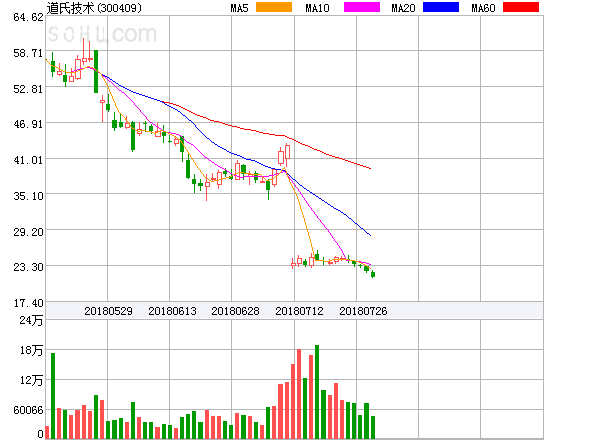Click the 12万 volume axis label
The image size is (600, 440).
pyautogui.click(x=31, y=380)
